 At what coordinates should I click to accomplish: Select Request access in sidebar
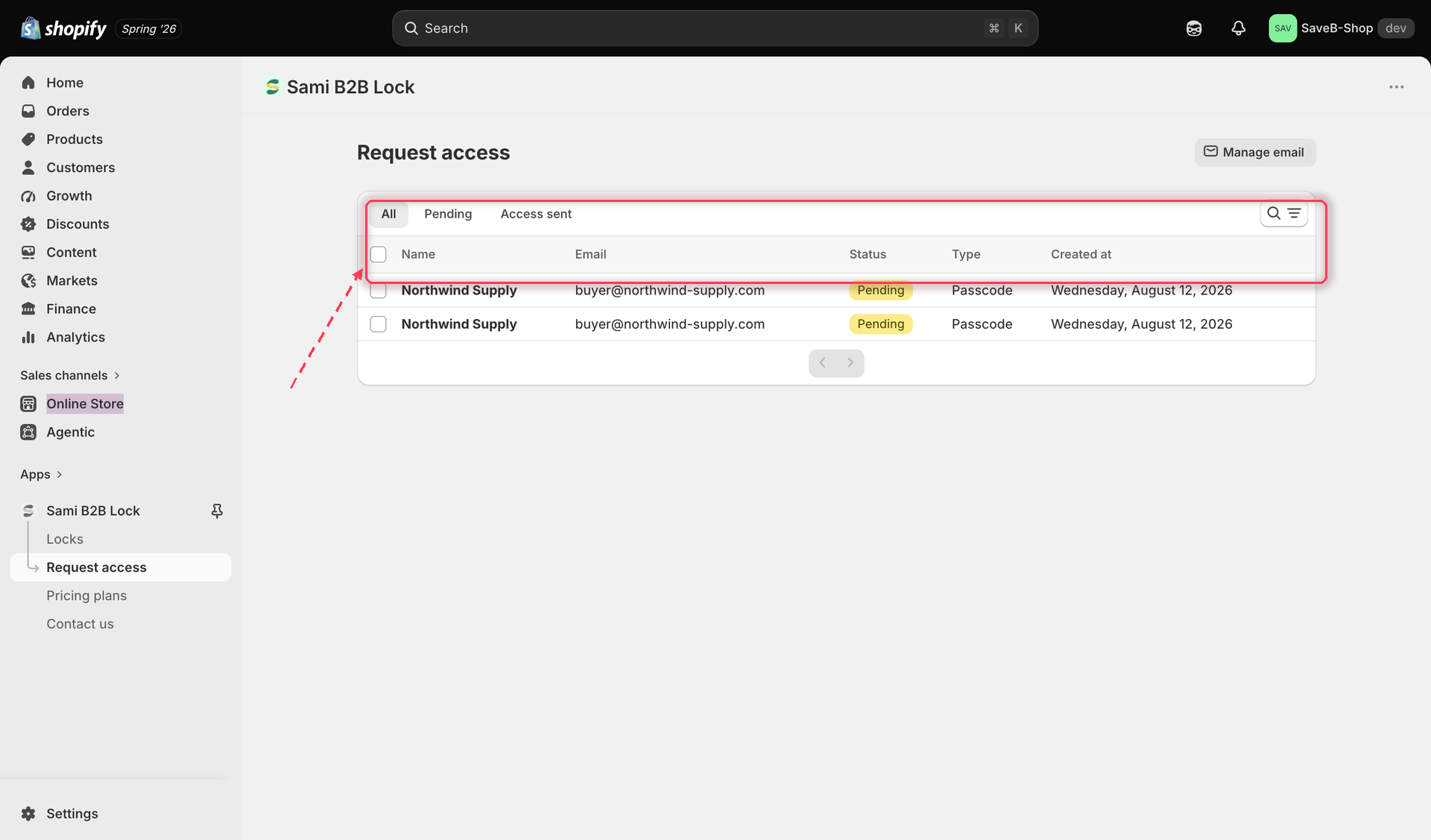tap(121, 568)
